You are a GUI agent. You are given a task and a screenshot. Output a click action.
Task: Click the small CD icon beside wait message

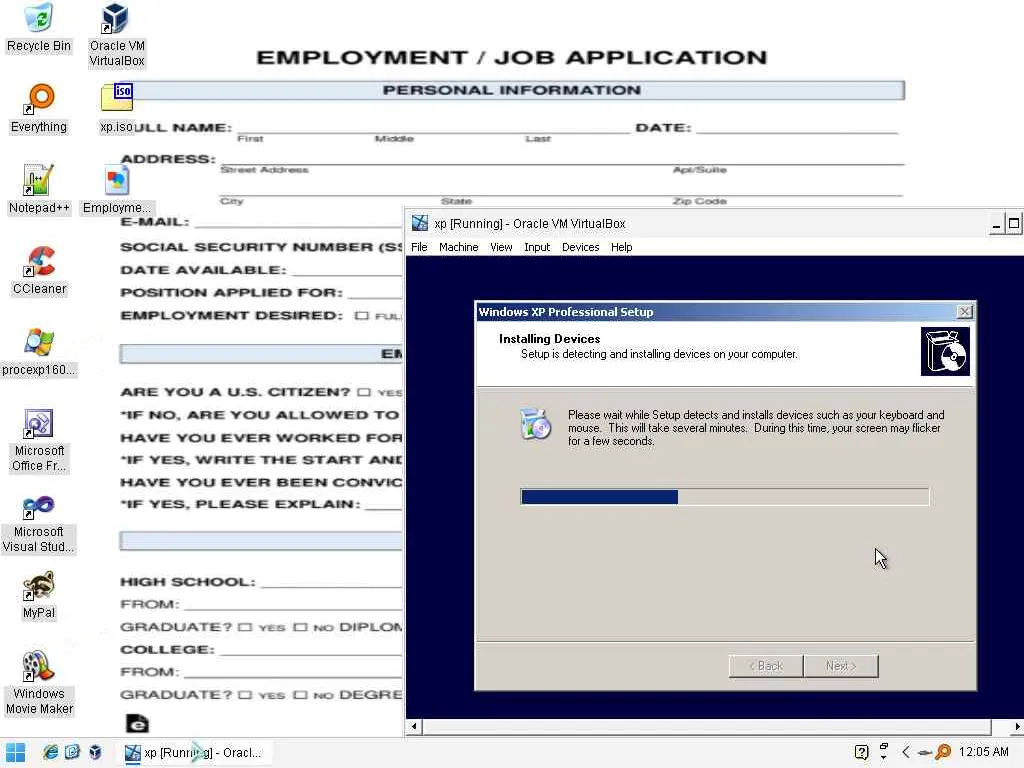[536, 423]
